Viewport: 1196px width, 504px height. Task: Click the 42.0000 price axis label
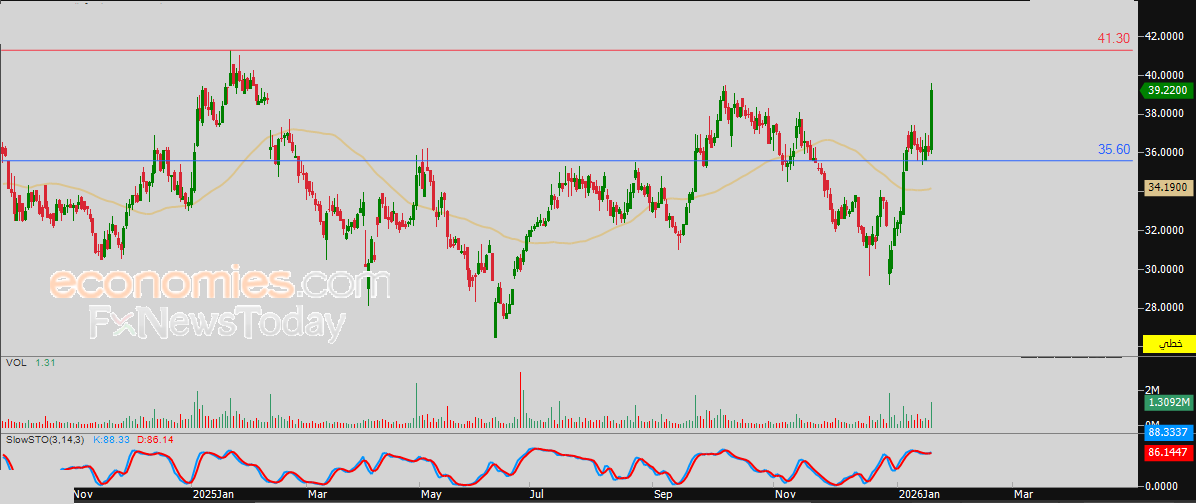(1166, 37)
